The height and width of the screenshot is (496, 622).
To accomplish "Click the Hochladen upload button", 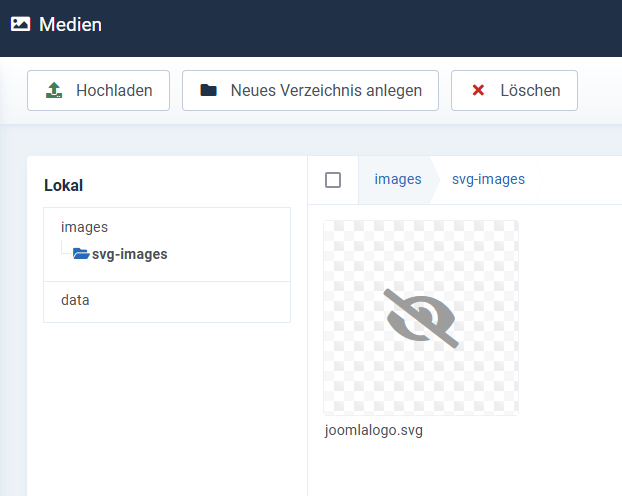I will [x=98, y=90].
